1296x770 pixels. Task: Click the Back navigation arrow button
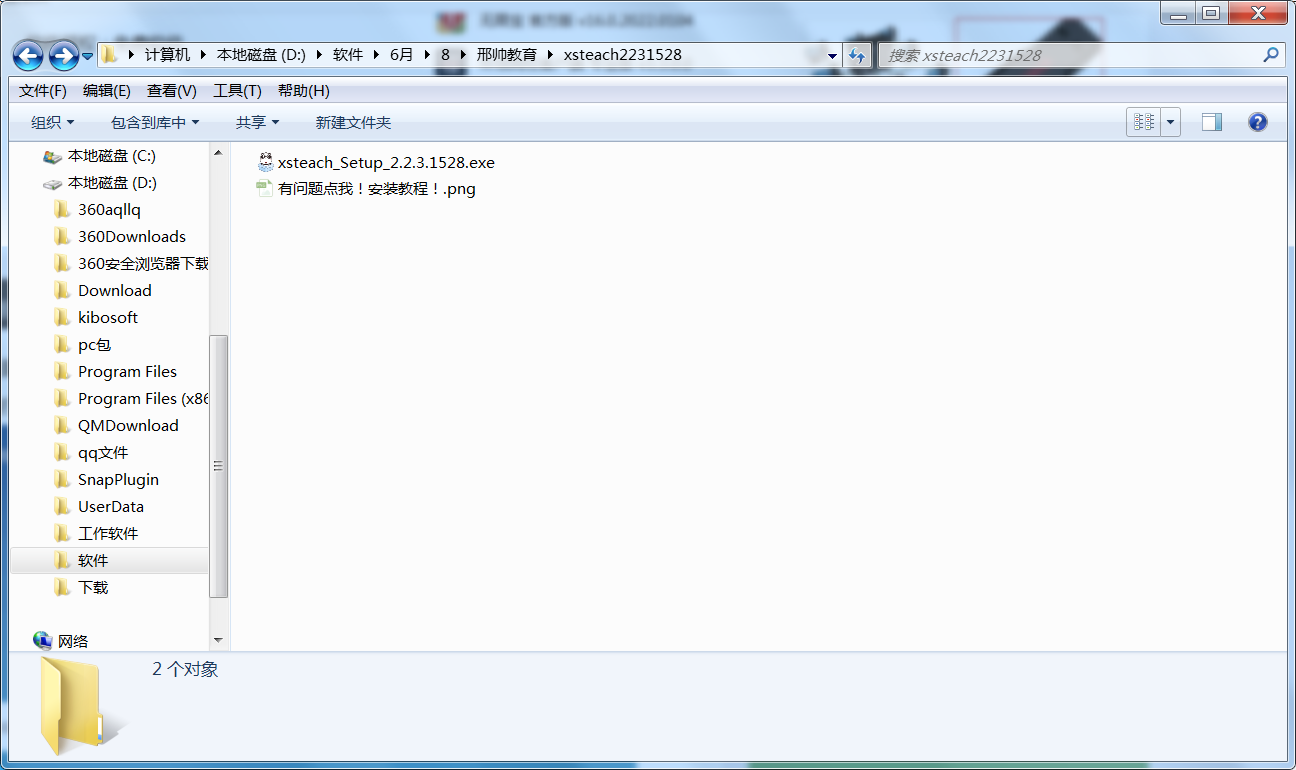pyautogui.click(x=28, y=55)
